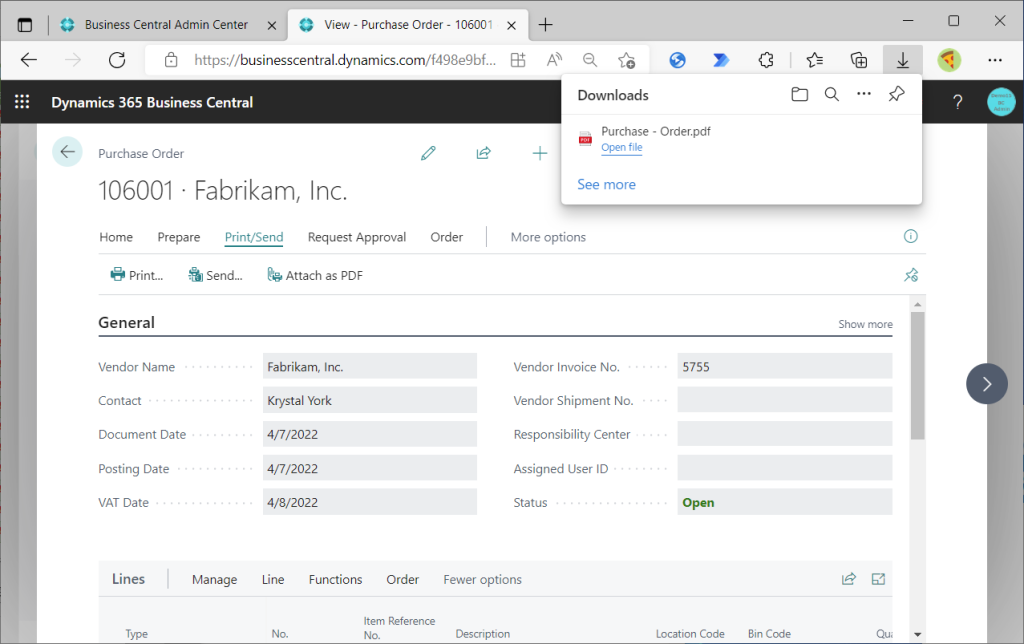Click the browser address bar URL
Viewport: 1024px width, 644px height.
345,60
